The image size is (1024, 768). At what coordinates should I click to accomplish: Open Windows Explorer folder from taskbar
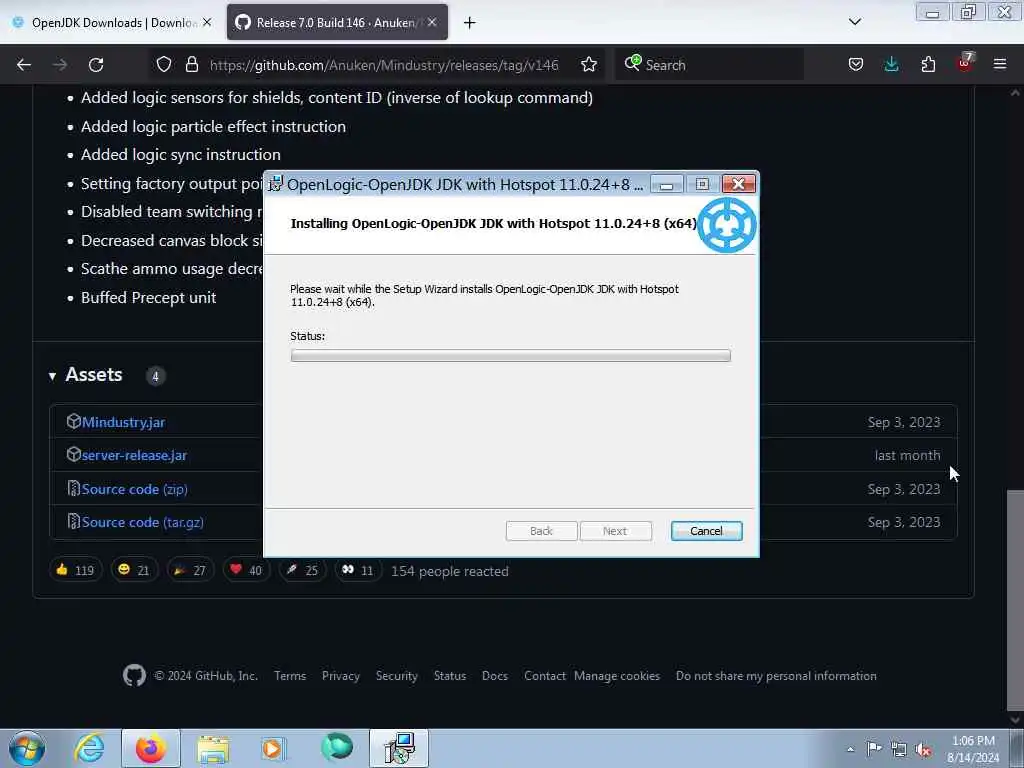tap(213, 748)
